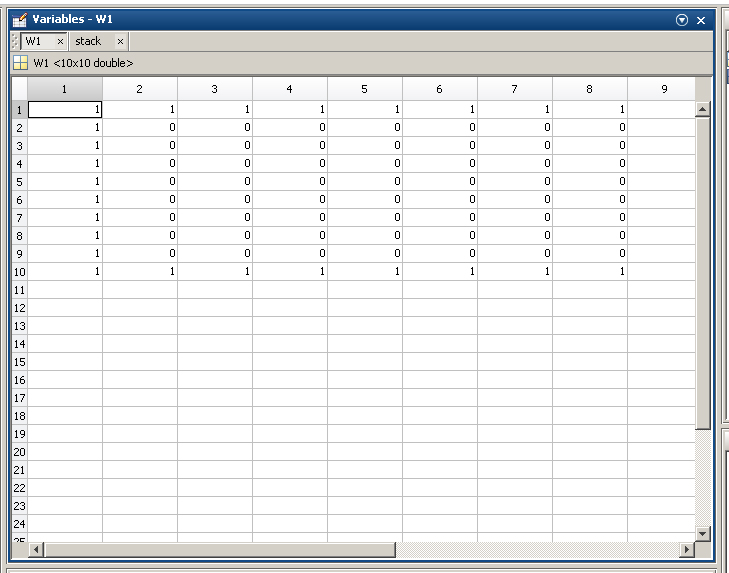Image resolution: width=729 pixels, height=573 pixels.
Task: Grab the tab bar drag handle
Action: coord(14,41)
